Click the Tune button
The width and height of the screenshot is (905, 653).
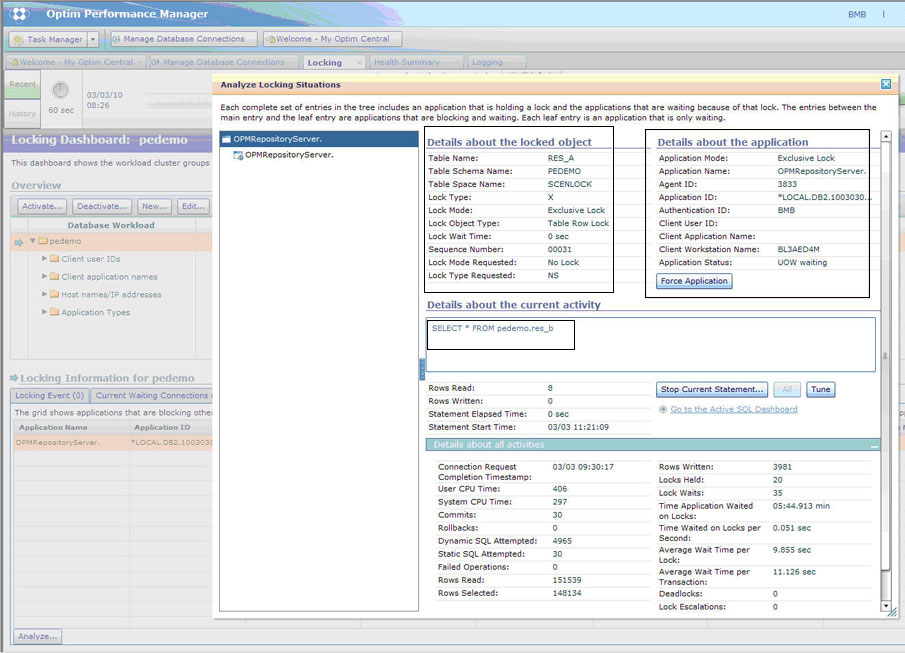click(x=820, y=390)
